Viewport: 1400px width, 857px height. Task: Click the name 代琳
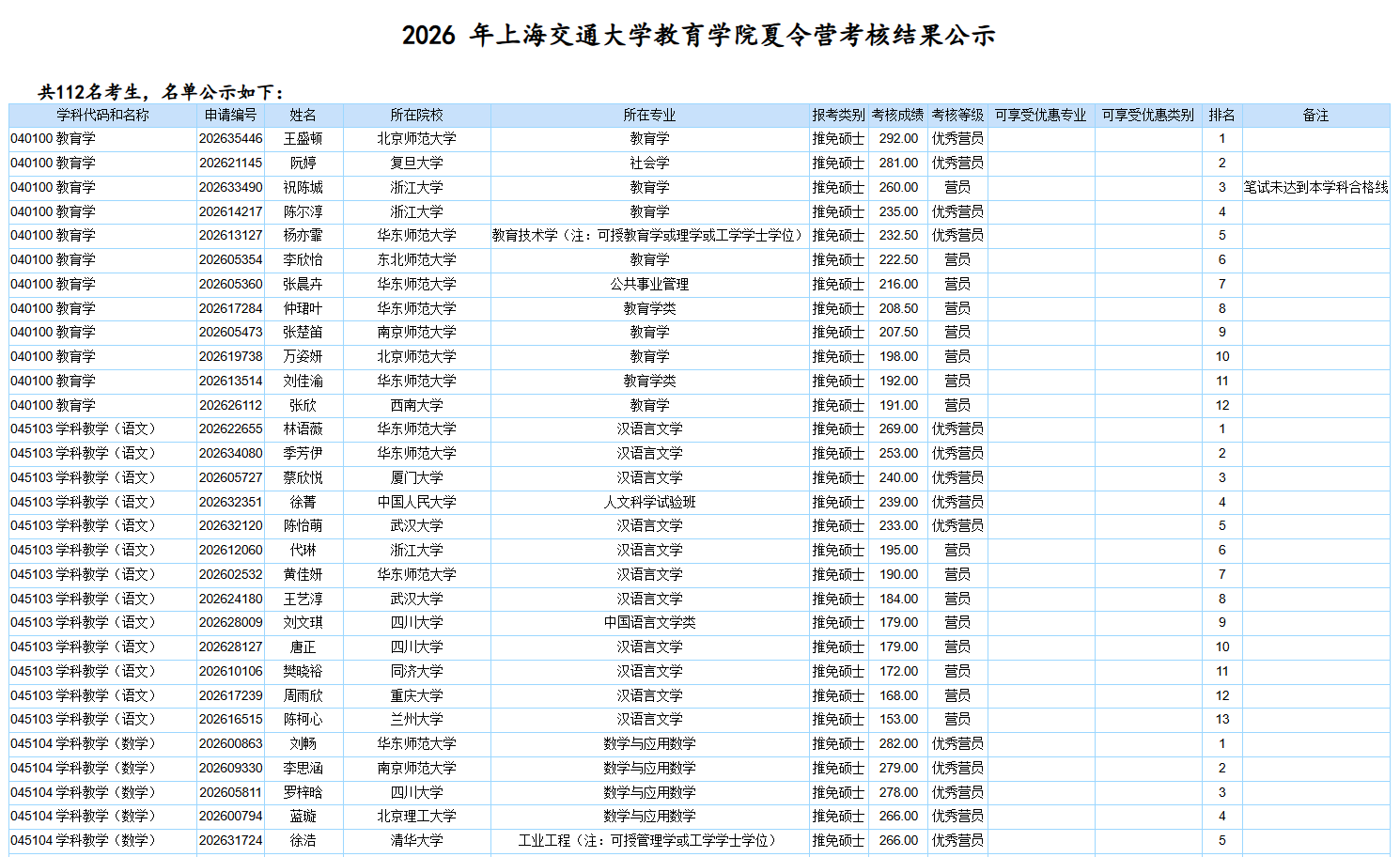pyautogui.click(x=303, y=550)
